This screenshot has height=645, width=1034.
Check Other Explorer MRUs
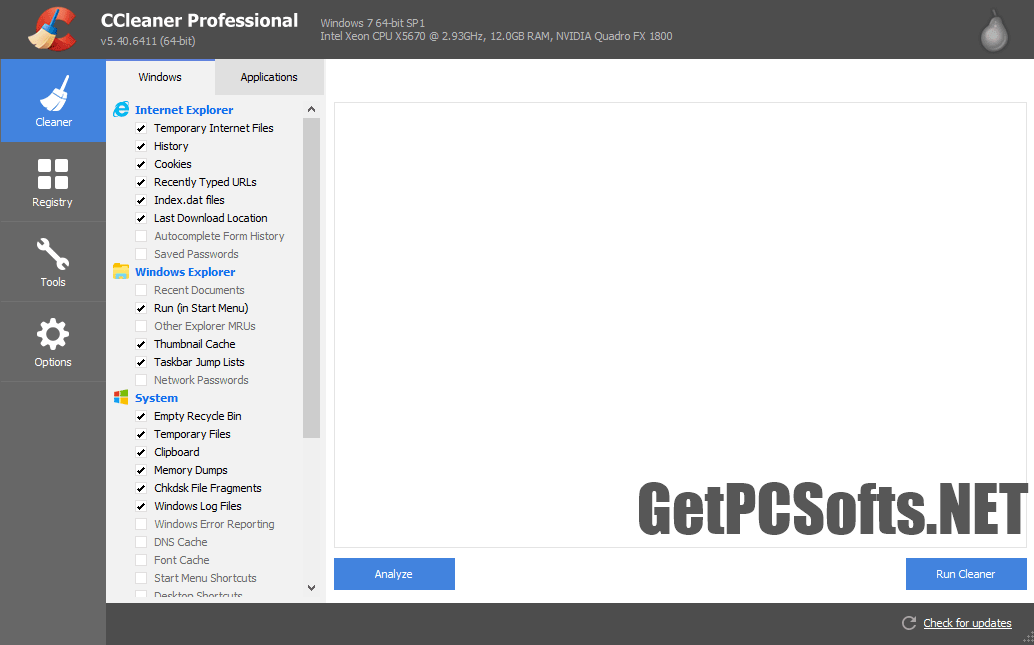(x=141, y=326)
